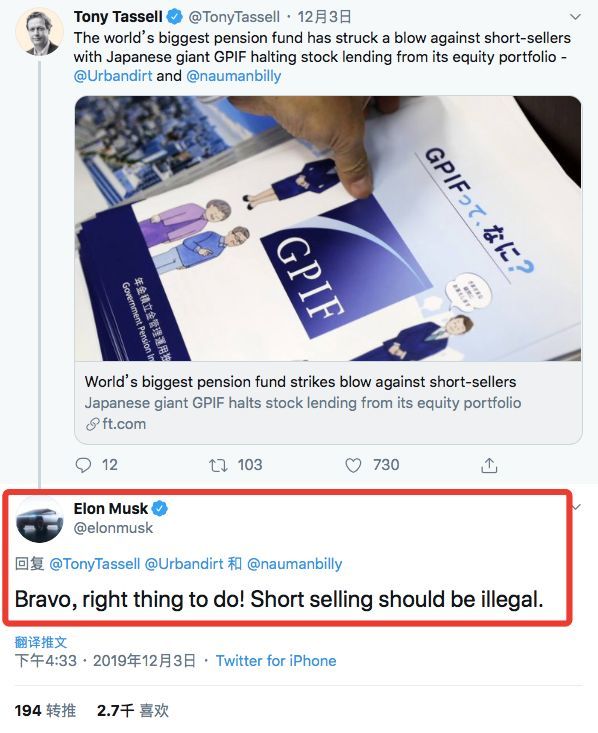
Task: Click Tony Tassell's verified badge
Action: click(175, 17)
